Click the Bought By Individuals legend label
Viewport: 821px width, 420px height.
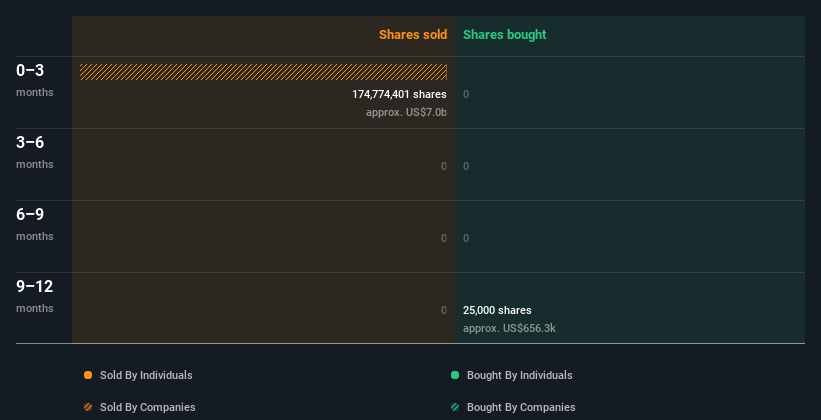(x=519, y=375)
